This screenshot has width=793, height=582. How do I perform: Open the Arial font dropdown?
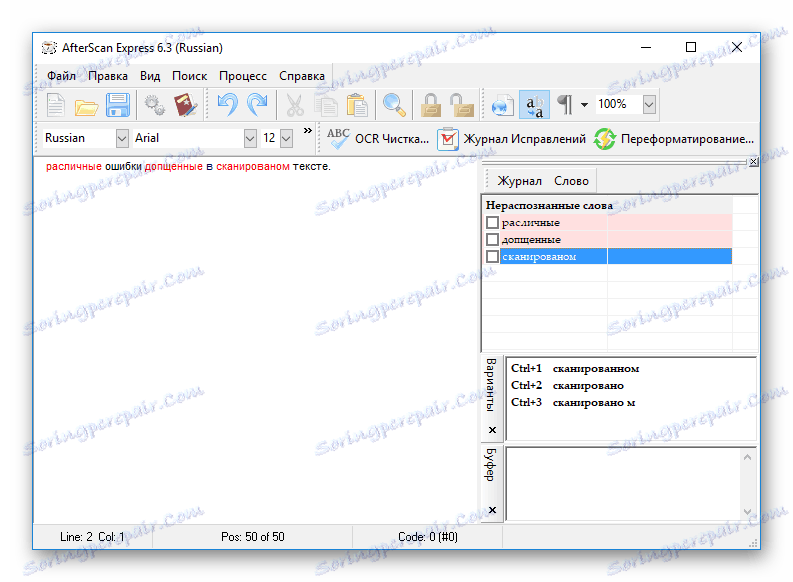click(250, 138)
